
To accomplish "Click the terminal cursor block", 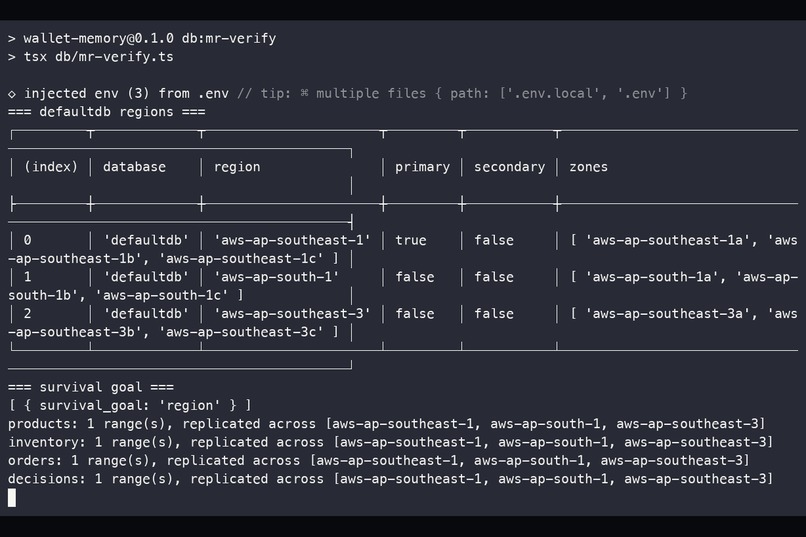I will (12, 498).
